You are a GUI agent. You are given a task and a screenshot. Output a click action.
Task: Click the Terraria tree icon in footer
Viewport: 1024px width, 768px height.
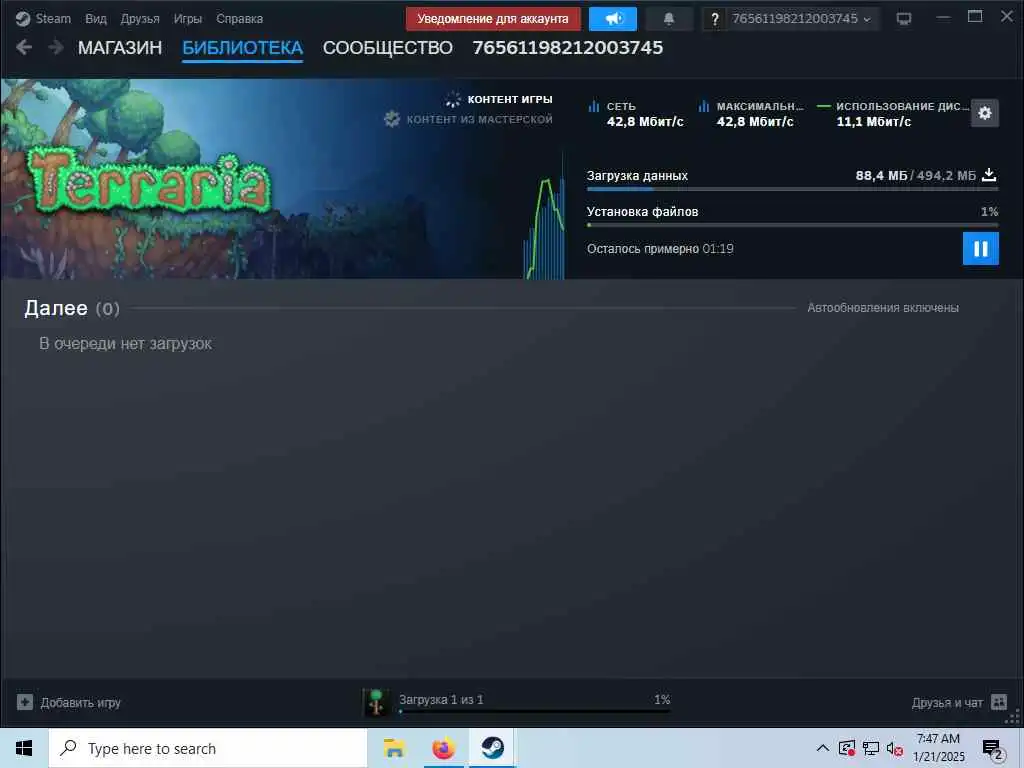coord(376,703)
